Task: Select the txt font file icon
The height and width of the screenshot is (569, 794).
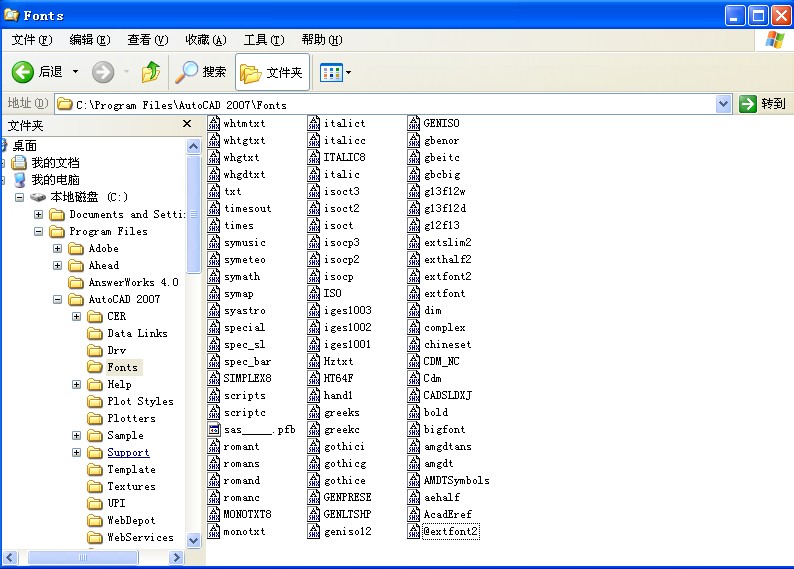Action: click(x=214, y=191)
